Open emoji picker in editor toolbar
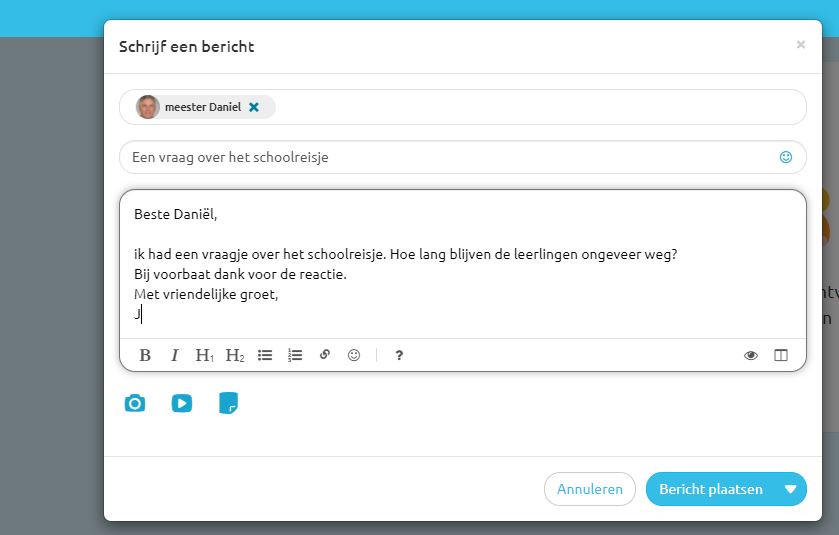This screenshot has height=535, width=839. (354, 355)
